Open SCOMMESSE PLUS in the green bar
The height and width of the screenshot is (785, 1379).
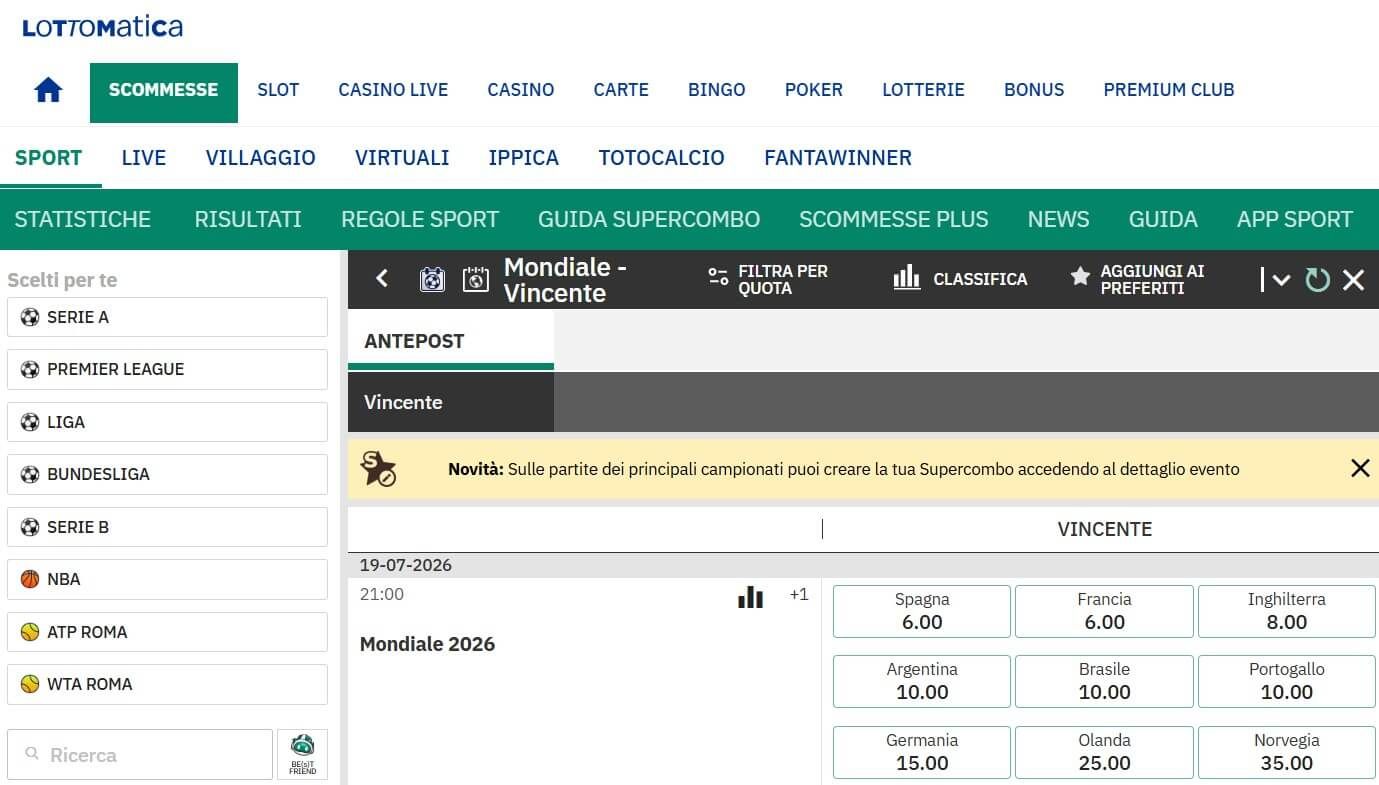tap(894, 219)
